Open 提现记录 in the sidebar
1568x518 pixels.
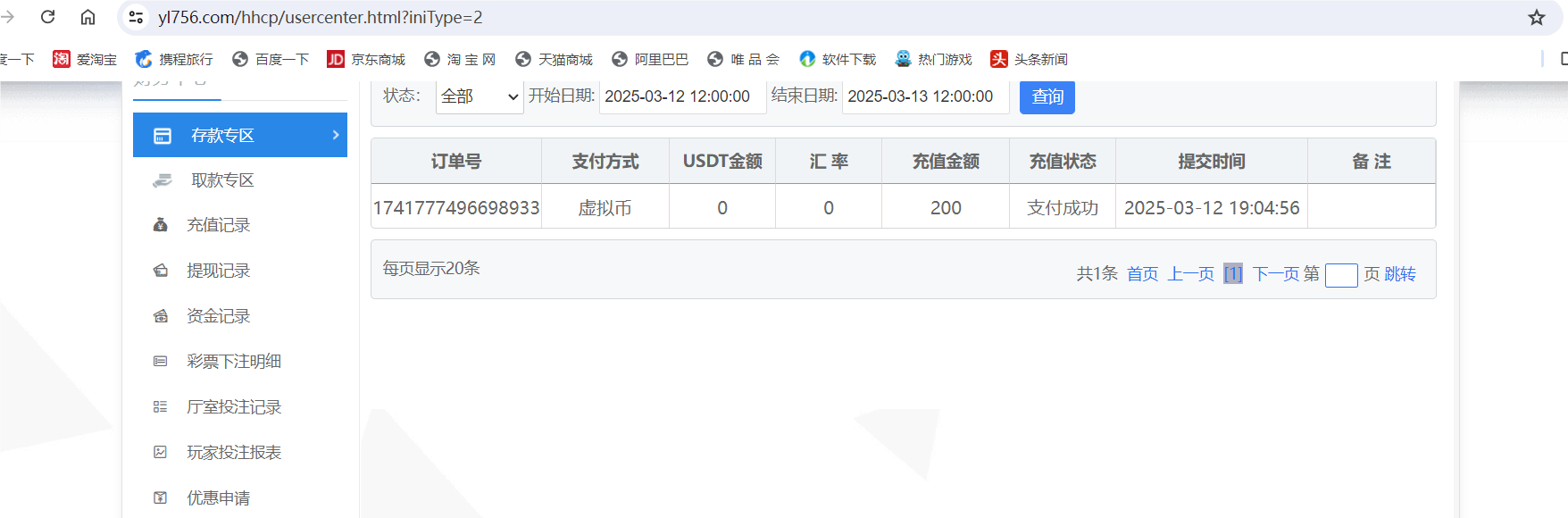[218, 271]
